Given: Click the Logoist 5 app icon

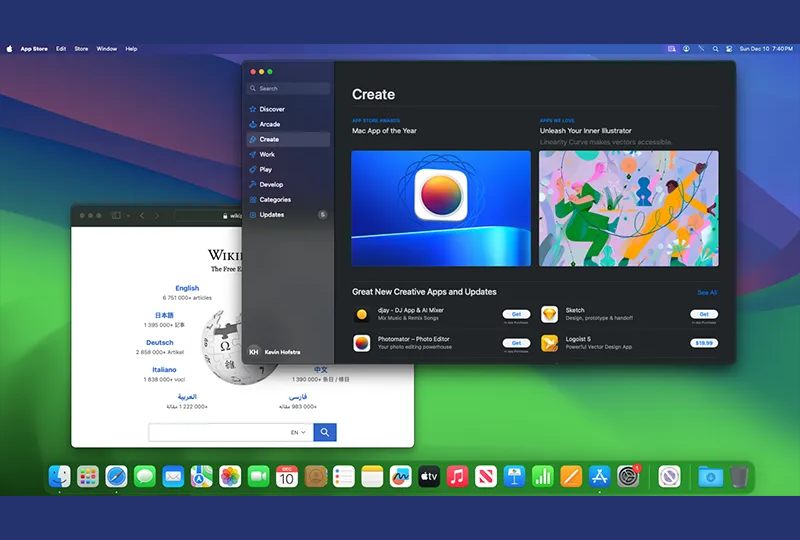Looking at the screenshot, I should pos(549,343).
